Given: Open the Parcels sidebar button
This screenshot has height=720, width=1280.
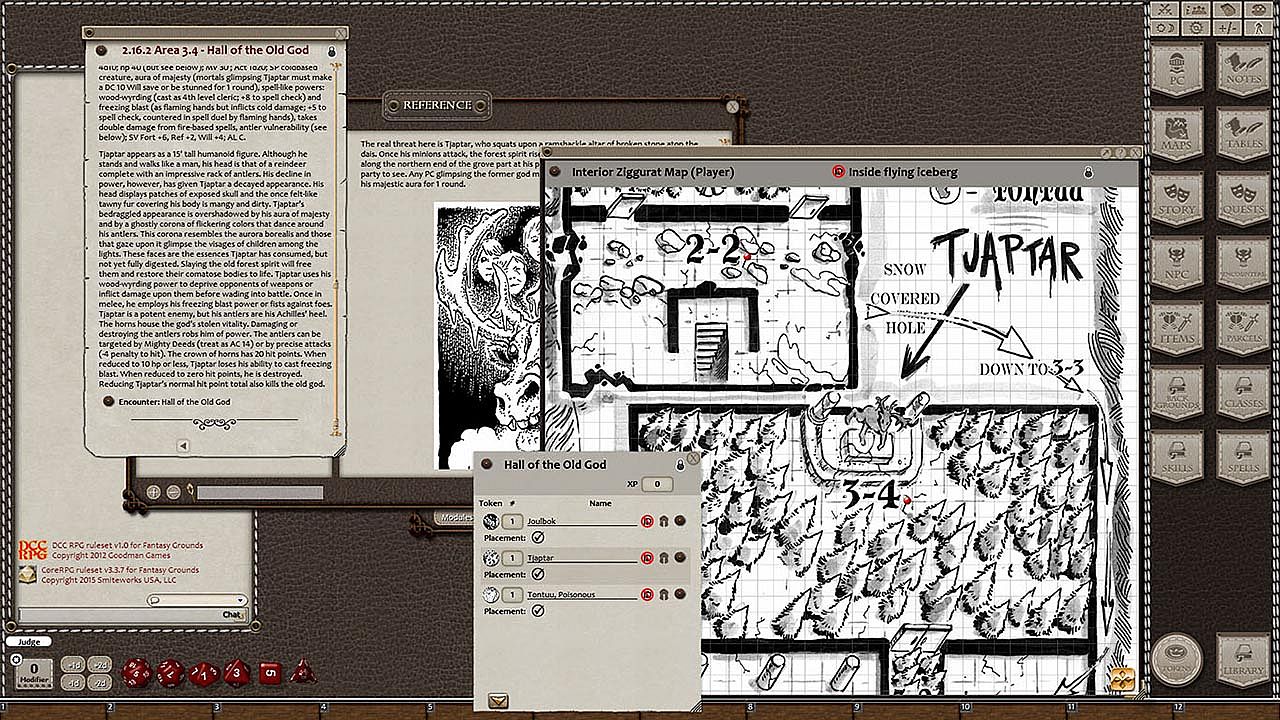Looking at the screenshot, I should tap(1243, 329).
